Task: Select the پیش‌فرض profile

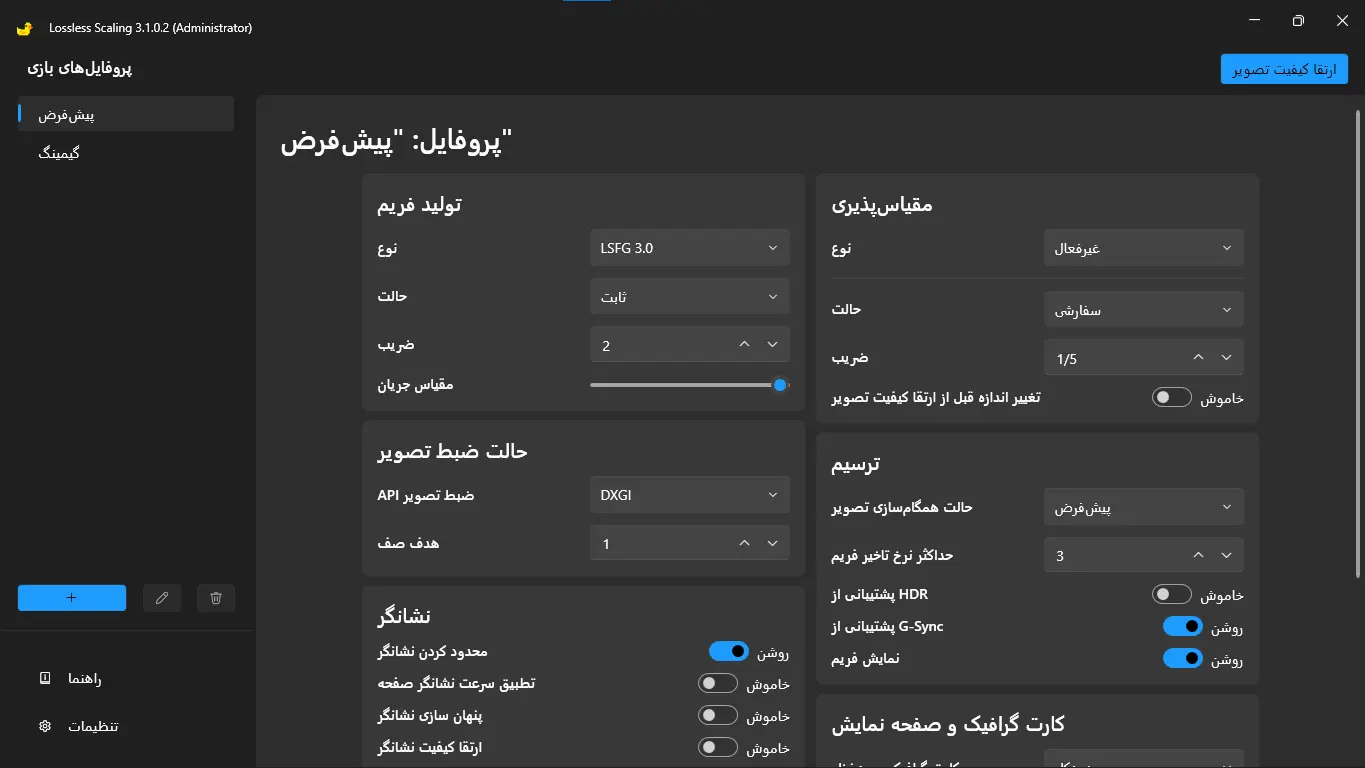Action: 126,114
